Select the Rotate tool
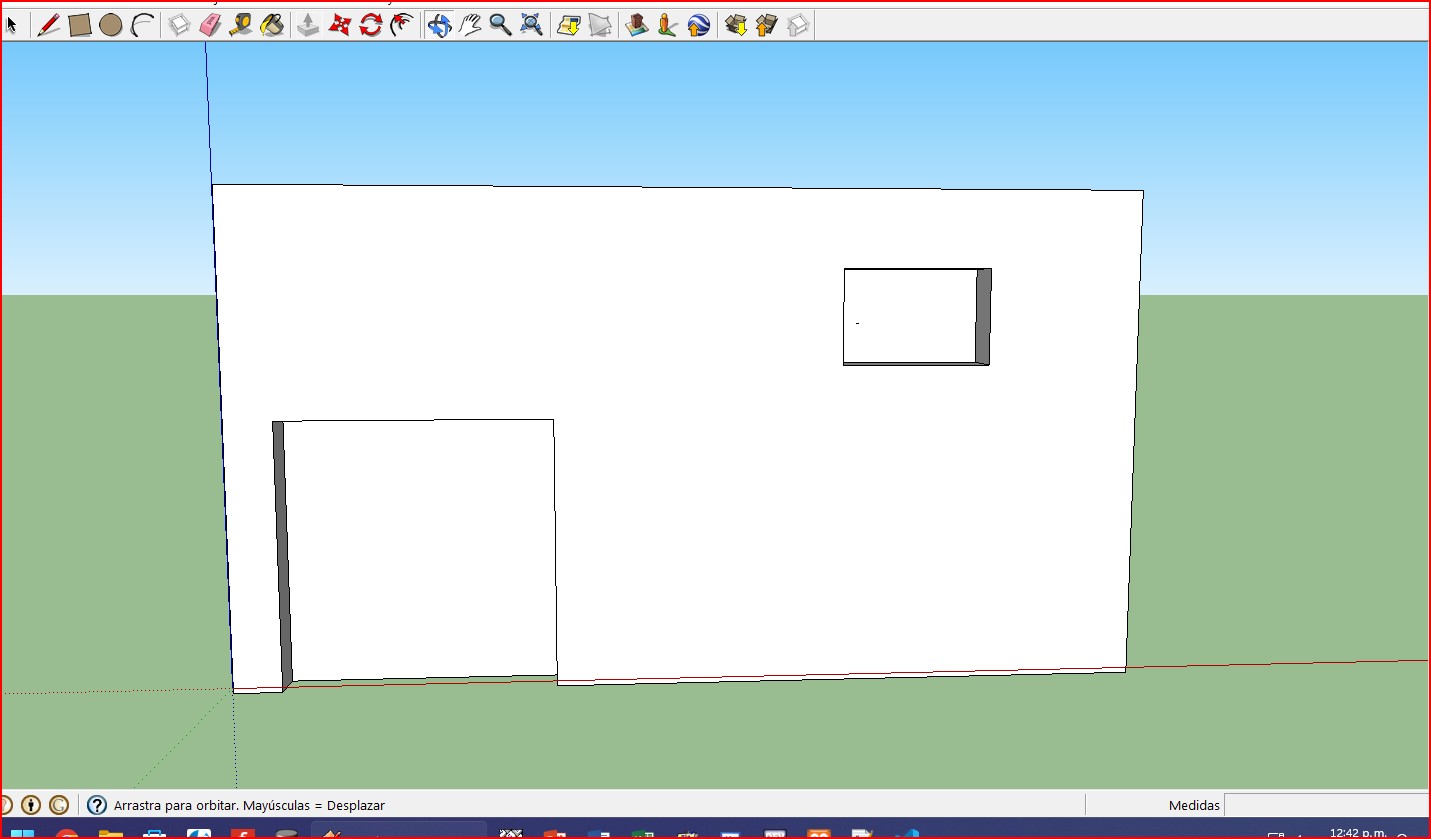 click(371, 25)
